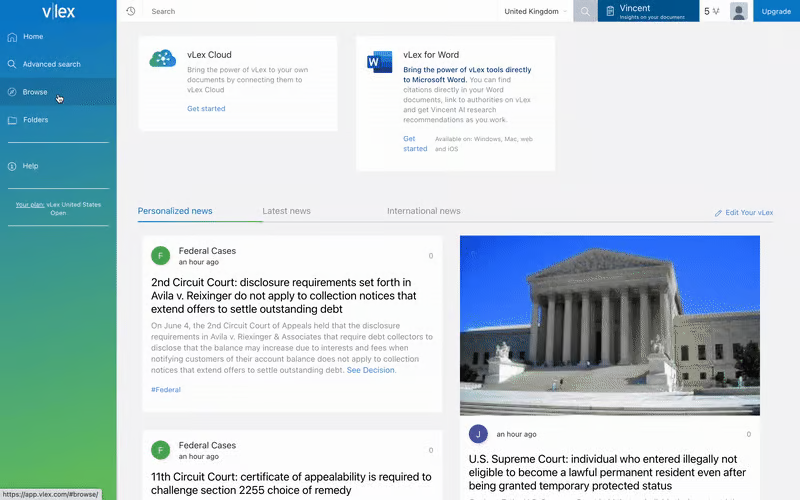The width and height of the screenshot is (800, 500).
Task: Click the purple J author avatar
Action: pos(478,434)
